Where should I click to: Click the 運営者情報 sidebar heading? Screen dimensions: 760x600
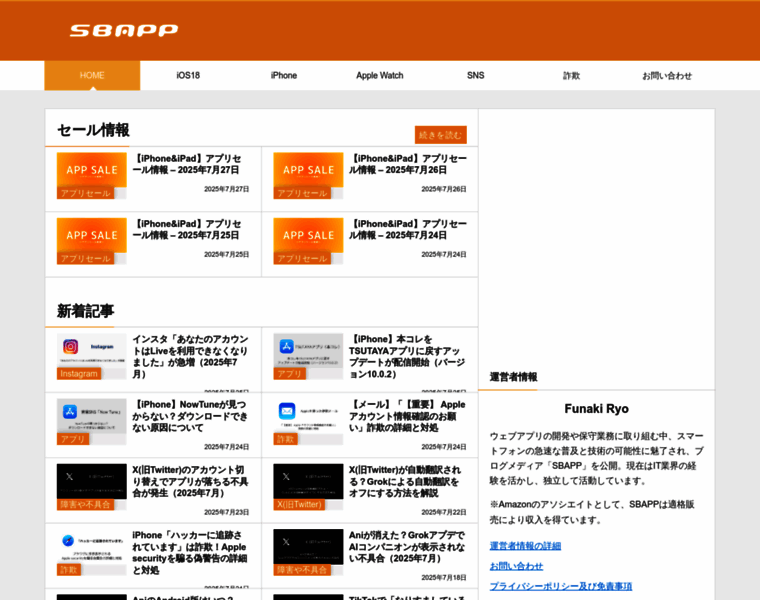pyautogui.click(x=513, y=377)
